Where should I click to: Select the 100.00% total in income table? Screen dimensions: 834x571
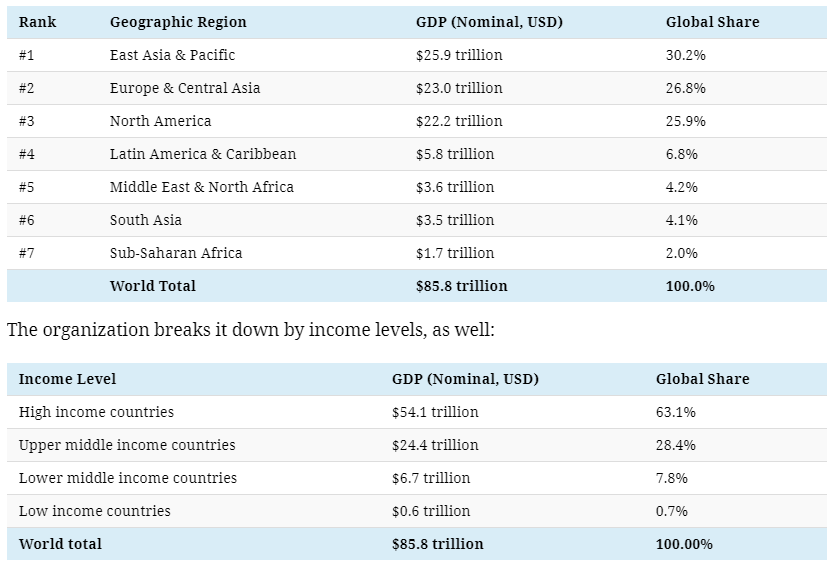[684, 544]
